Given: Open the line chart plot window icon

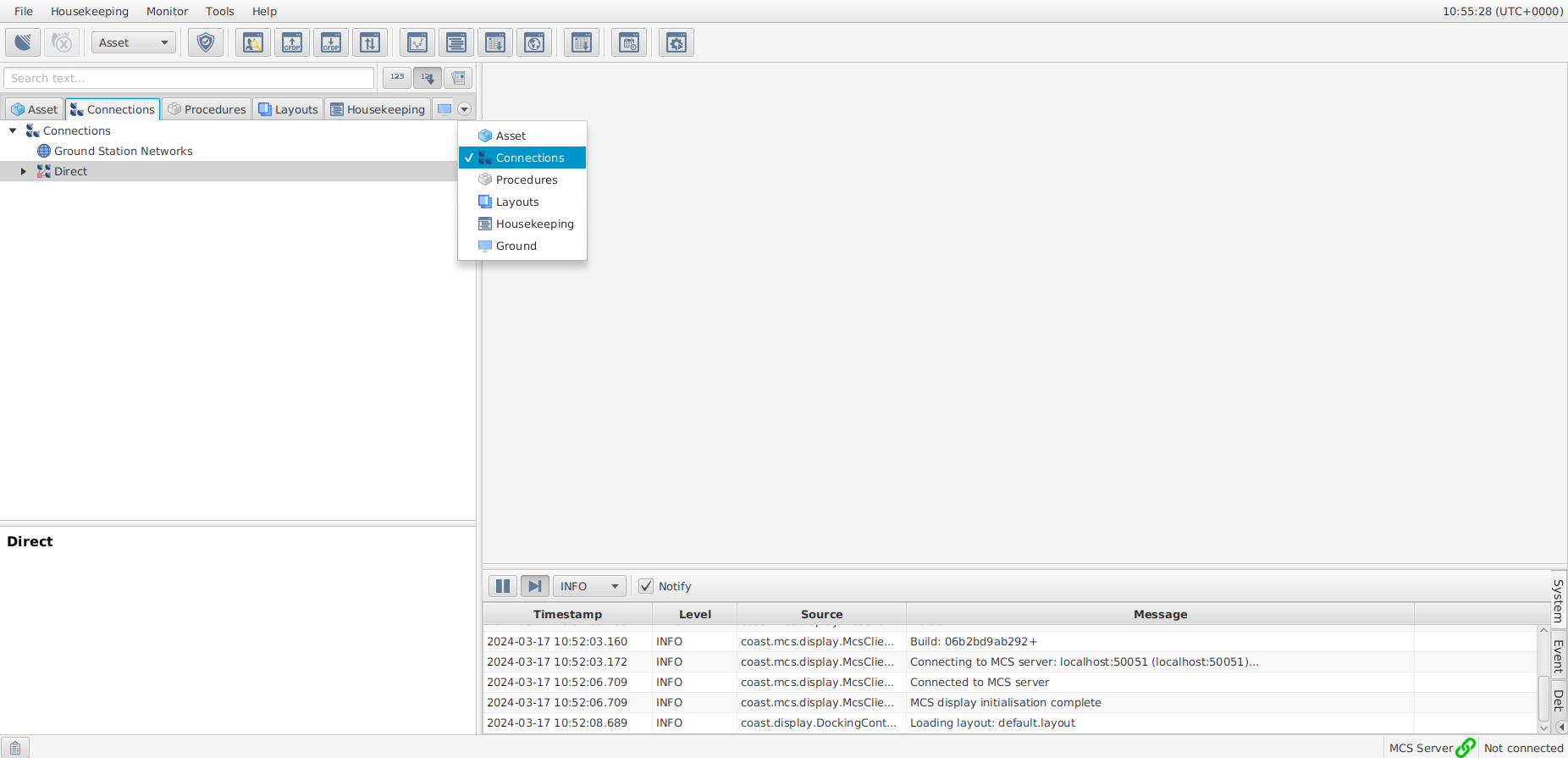Looking at the screenshot, I should pyautogui.click(x=417, y=42).
